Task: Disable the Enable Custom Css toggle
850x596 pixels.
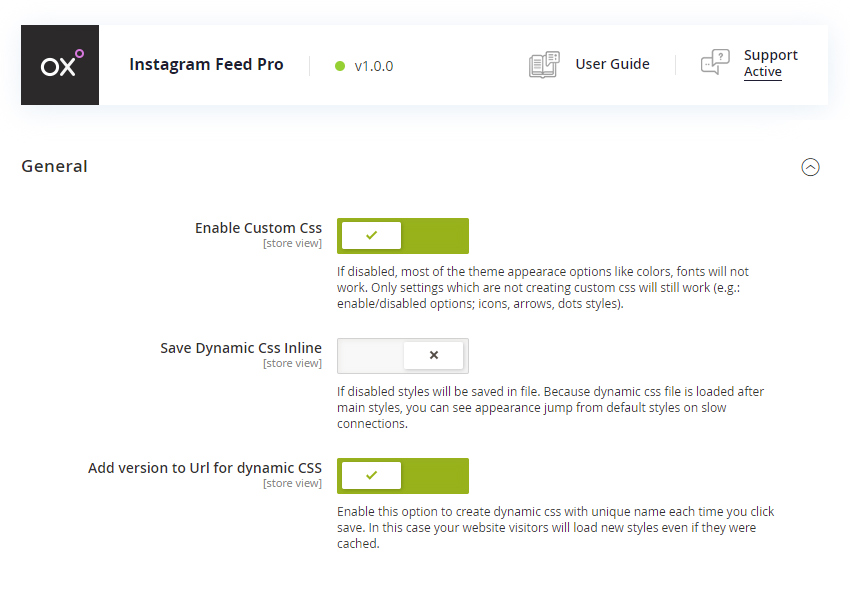Action: click(x=403, y=236)
